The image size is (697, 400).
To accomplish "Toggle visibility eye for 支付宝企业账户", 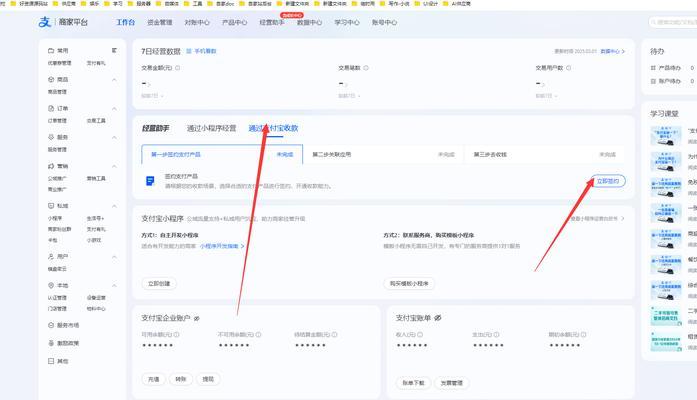I will click(x=196, y=318).
